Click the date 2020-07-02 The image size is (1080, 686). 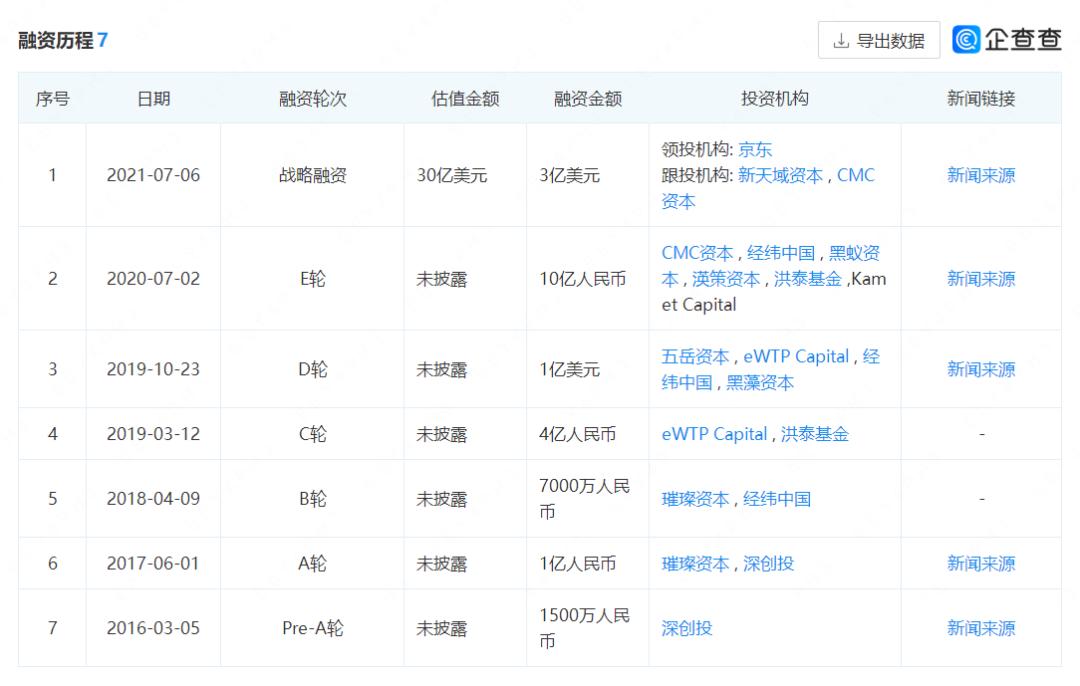(154, 279)
